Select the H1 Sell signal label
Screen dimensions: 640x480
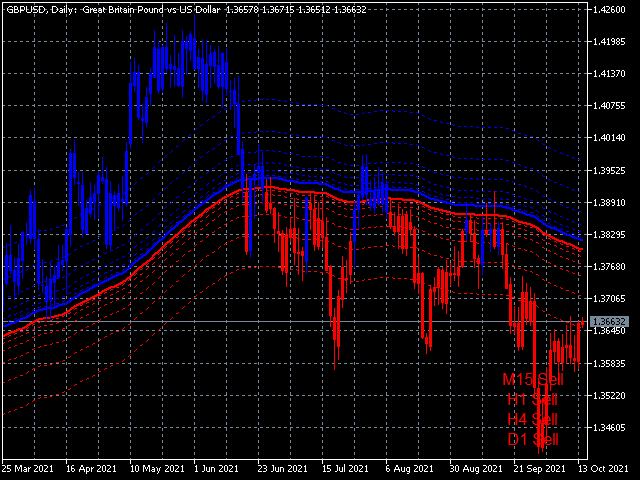pyautogui.click(x=532, y=400)
